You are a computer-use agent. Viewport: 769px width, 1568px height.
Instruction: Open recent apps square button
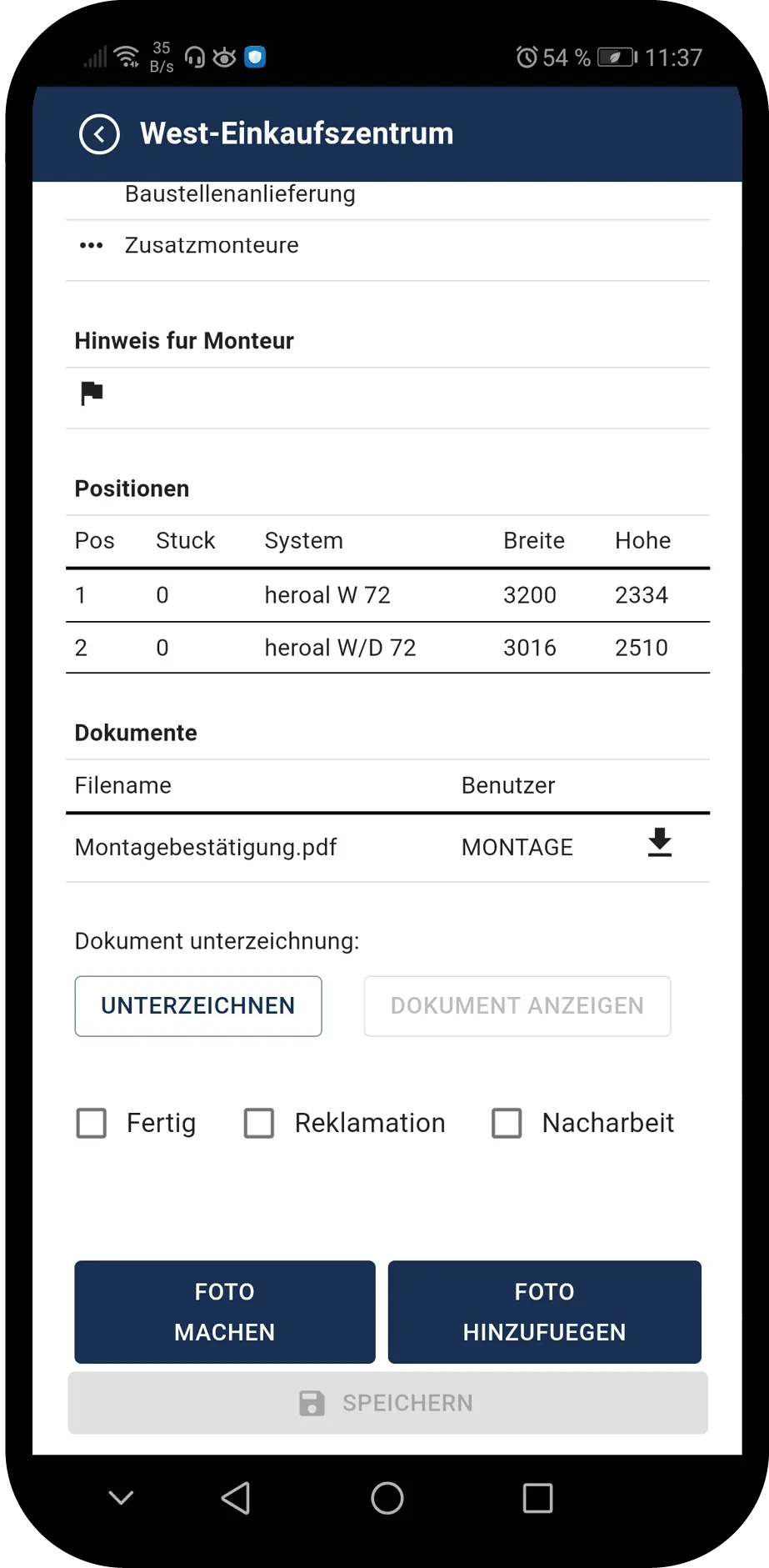click(537, 1498)
